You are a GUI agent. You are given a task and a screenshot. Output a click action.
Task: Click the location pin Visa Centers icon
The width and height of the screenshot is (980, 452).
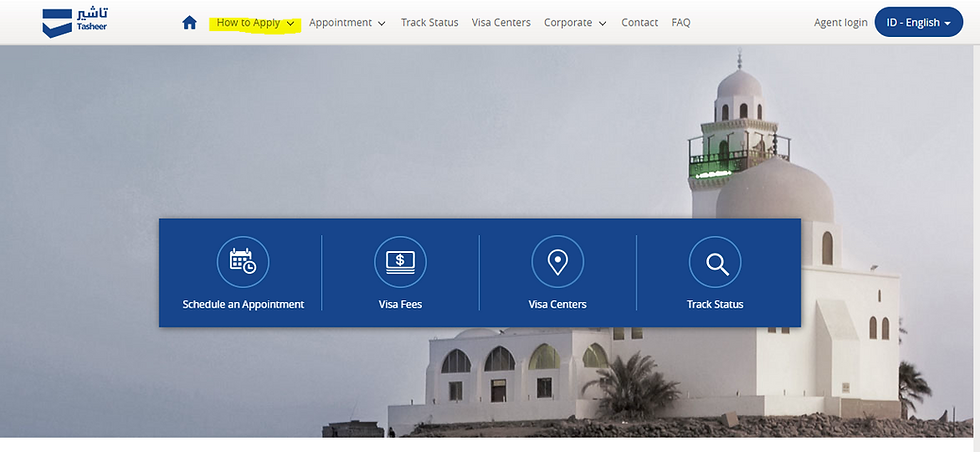(558, 262)
